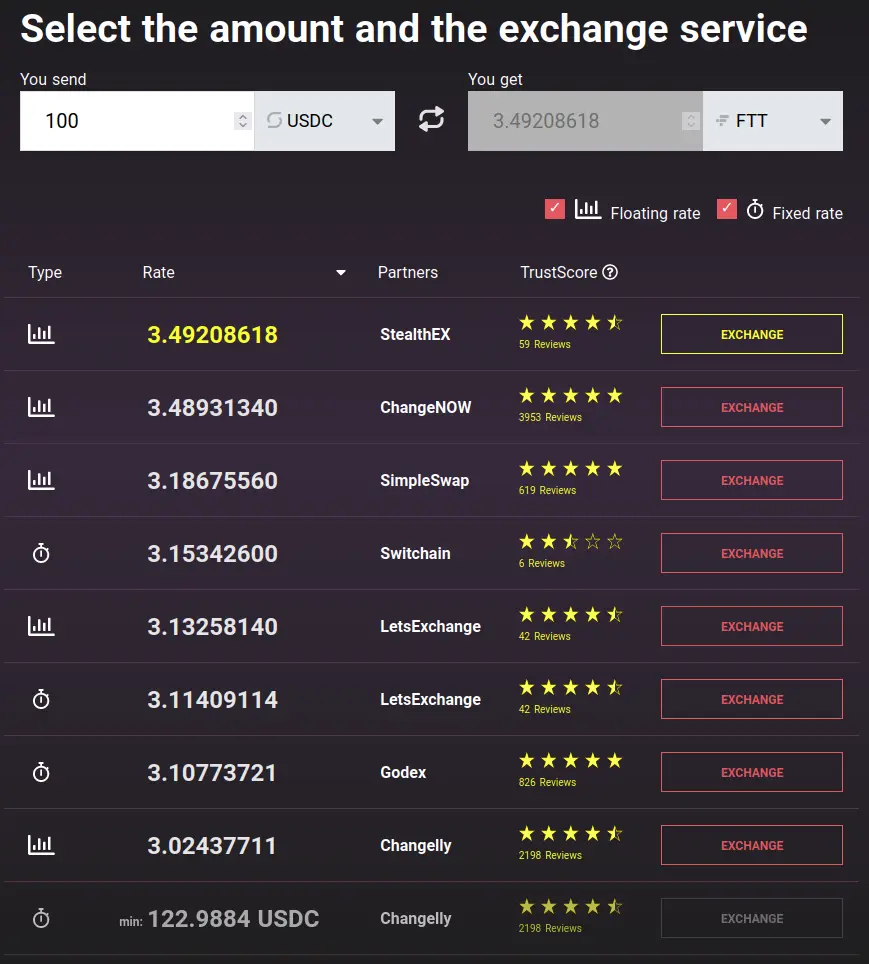Click the Switchain star rating
The image size is (869, 964).
(570, 542)
